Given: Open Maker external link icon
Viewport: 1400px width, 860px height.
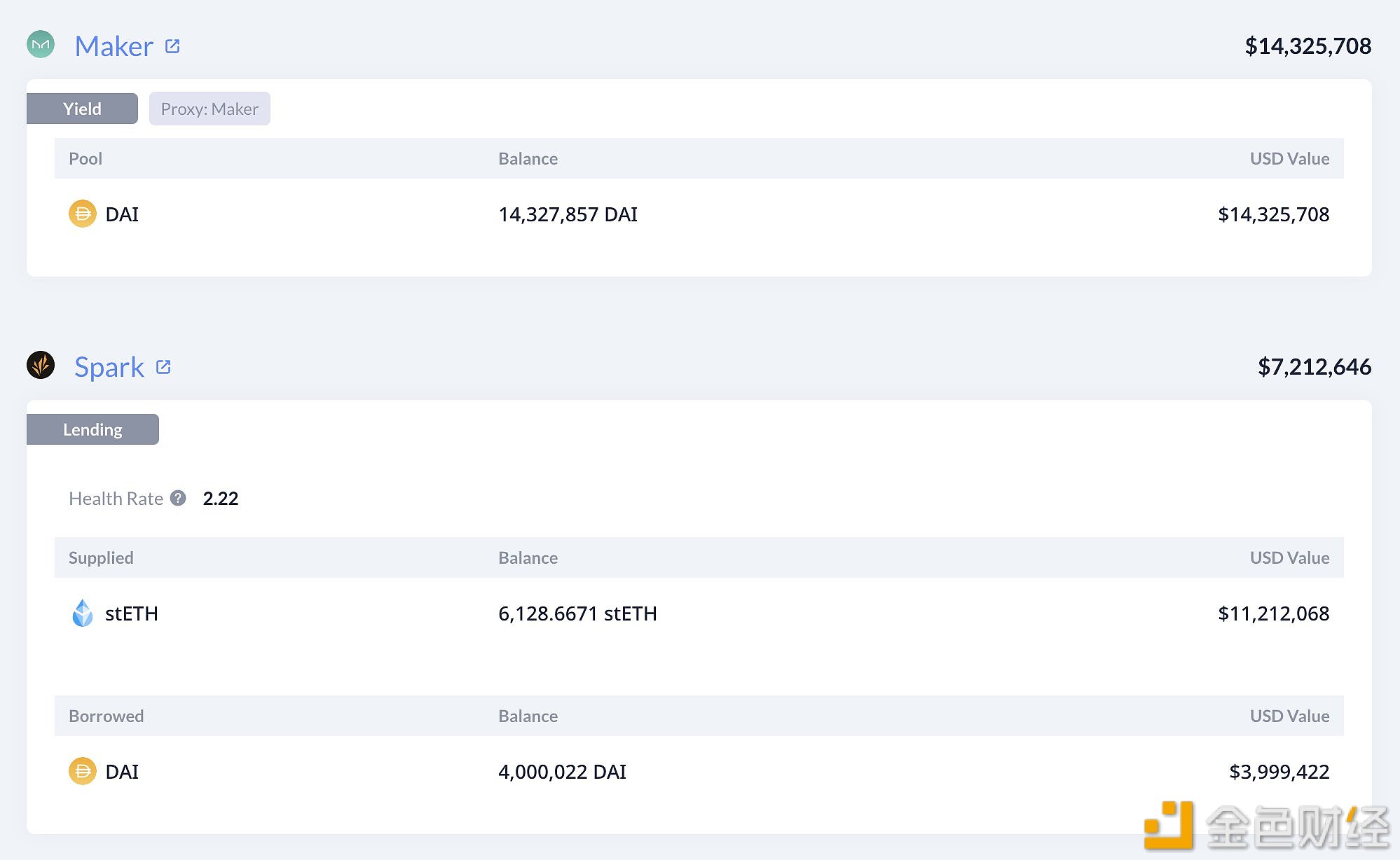Looking at the screenshot, I should (172, 46).
